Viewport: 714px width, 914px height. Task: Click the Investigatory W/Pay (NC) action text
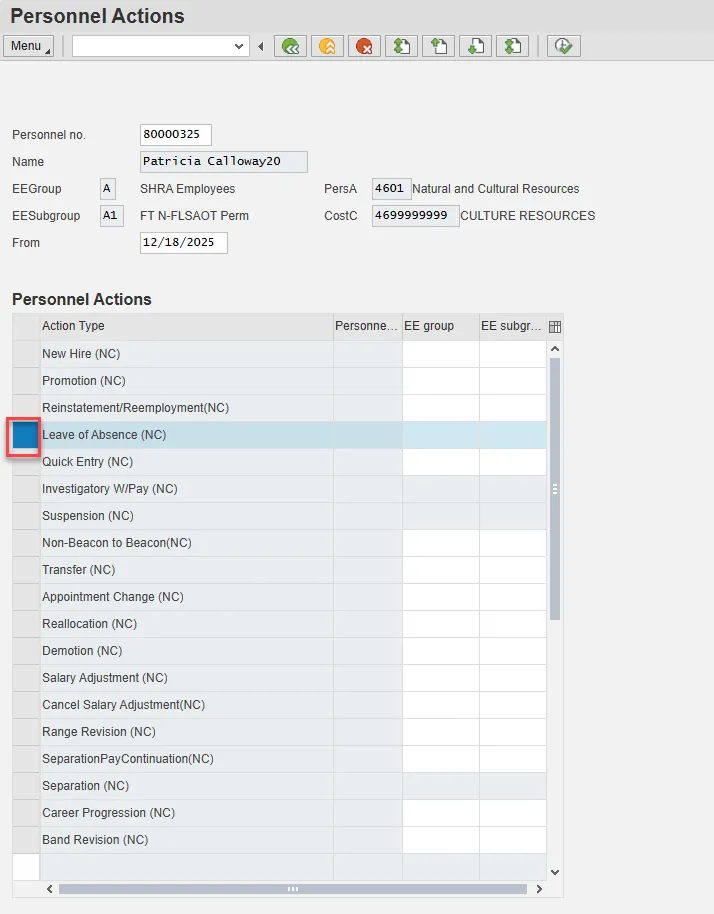[x=110, y=489]
